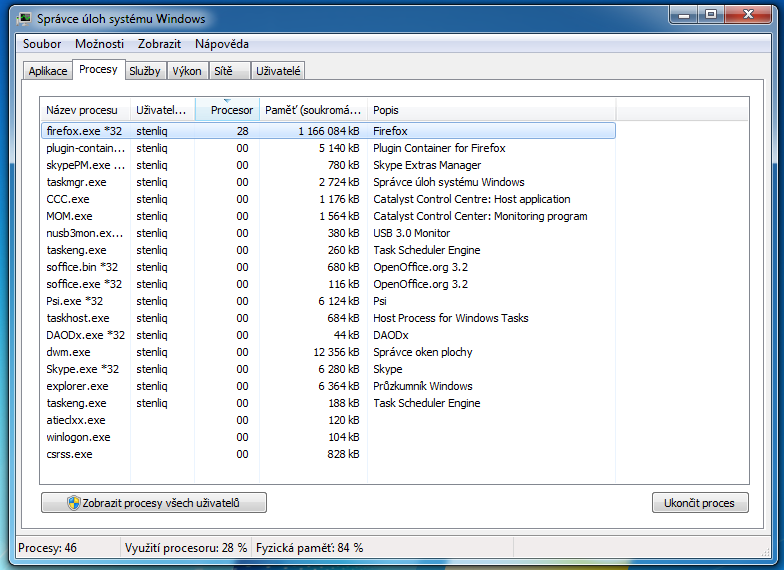This screenshot has width=784, height=570.
Task: Select the atieclxx.exe process row
Action: coord(328,420)
